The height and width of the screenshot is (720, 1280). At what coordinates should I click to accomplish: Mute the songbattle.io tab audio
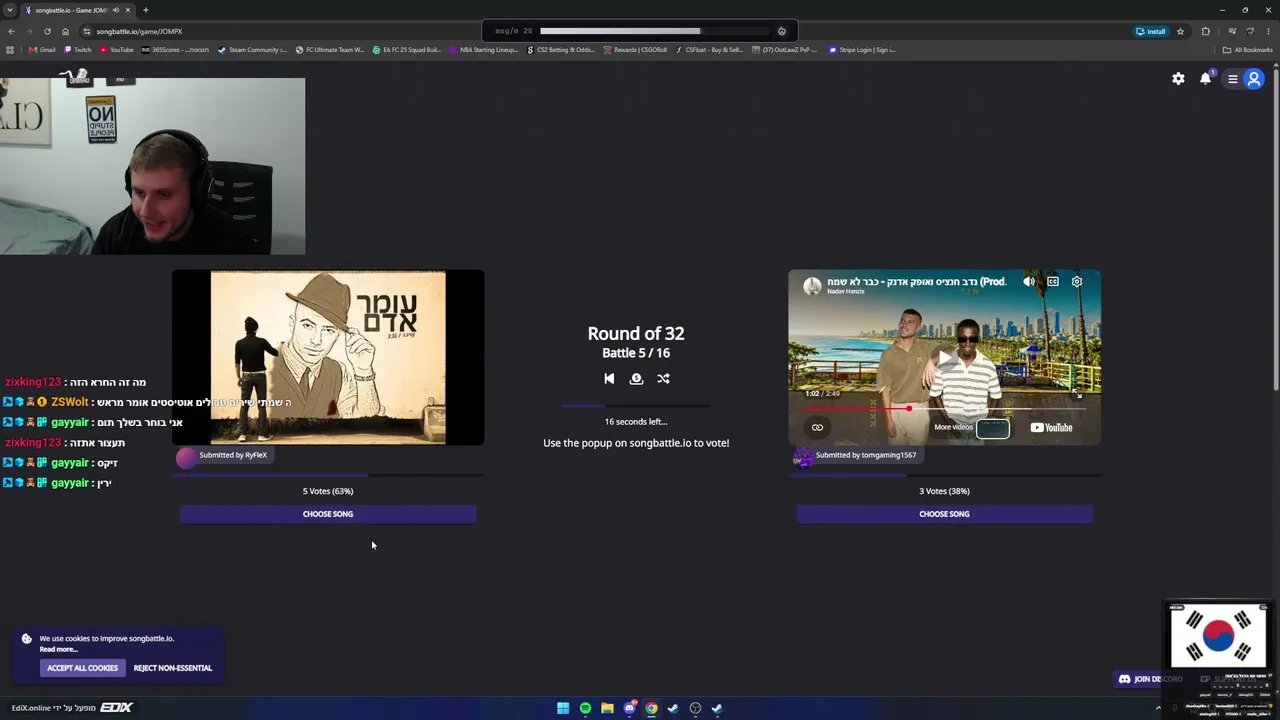click(x=116, y=10)
